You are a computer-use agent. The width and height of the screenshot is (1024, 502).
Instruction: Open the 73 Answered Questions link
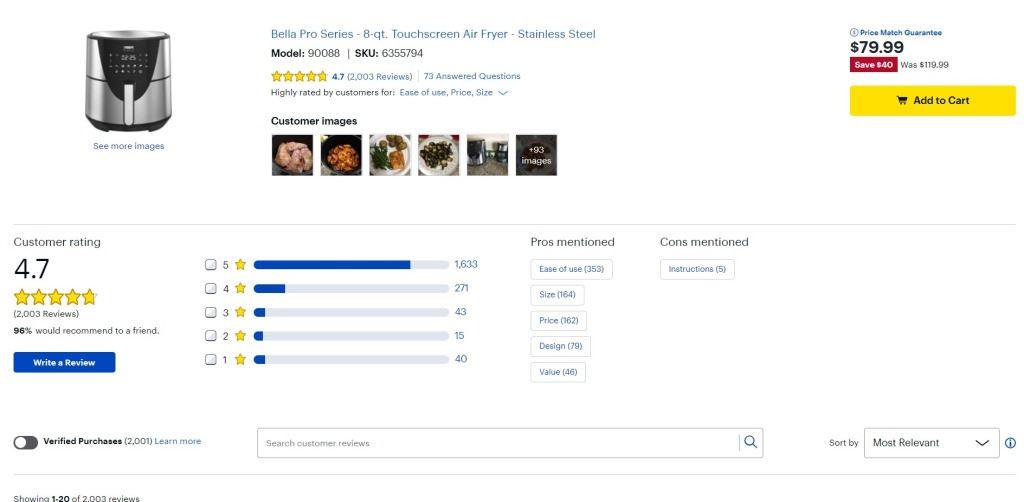[472, 76]
